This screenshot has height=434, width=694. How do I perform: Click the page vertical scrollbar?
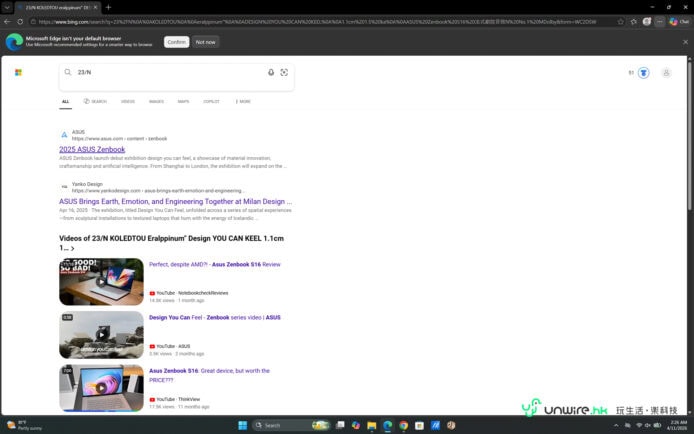tap(689, 135)
